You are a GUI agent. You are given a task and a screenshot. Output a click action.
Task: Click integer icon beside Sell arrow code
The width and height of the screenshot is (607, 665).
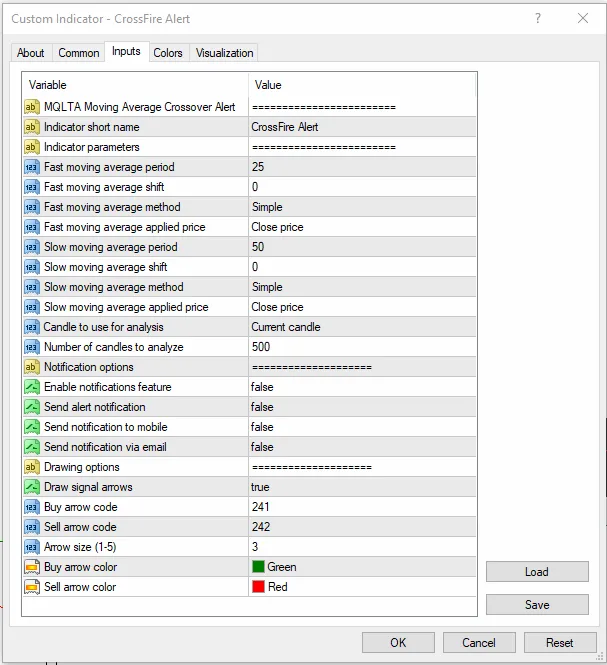coord(31,527)
